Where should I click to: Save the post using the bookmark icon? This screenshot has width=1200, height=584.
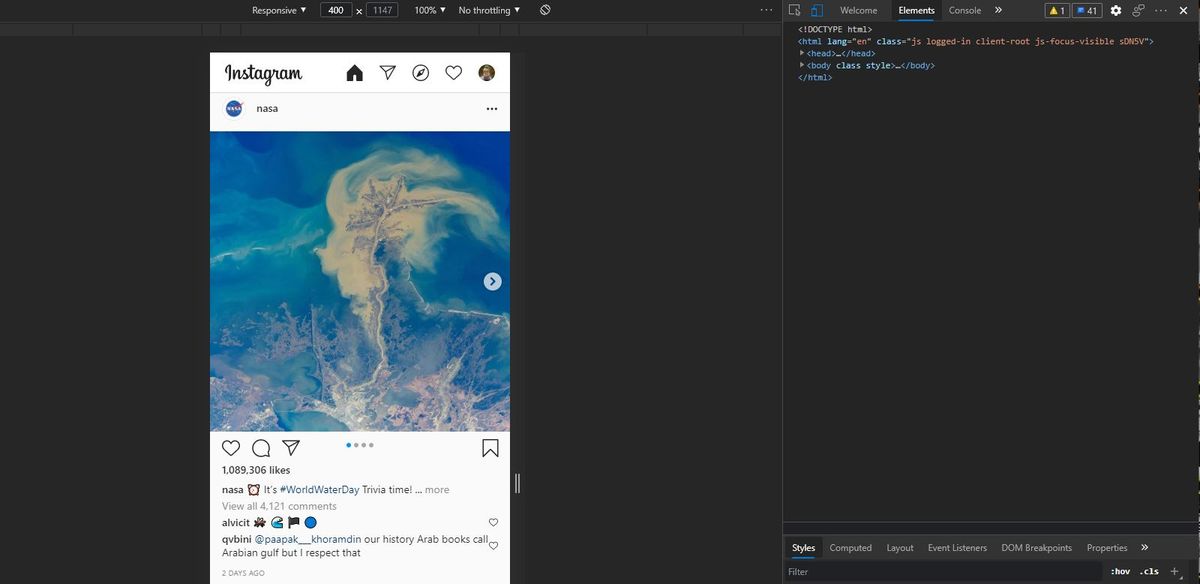click(490, 448)
